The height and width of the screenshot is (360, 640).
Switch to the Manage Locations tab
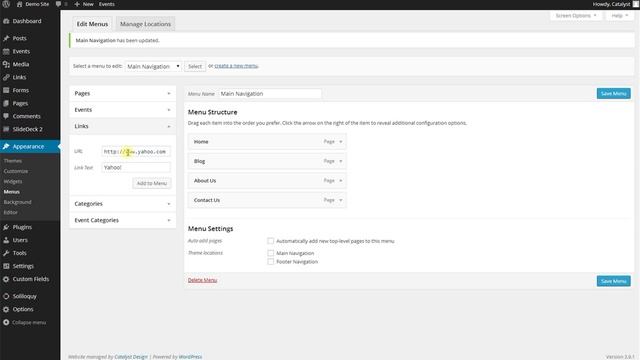pyautogui.click(x=145, y=24)
